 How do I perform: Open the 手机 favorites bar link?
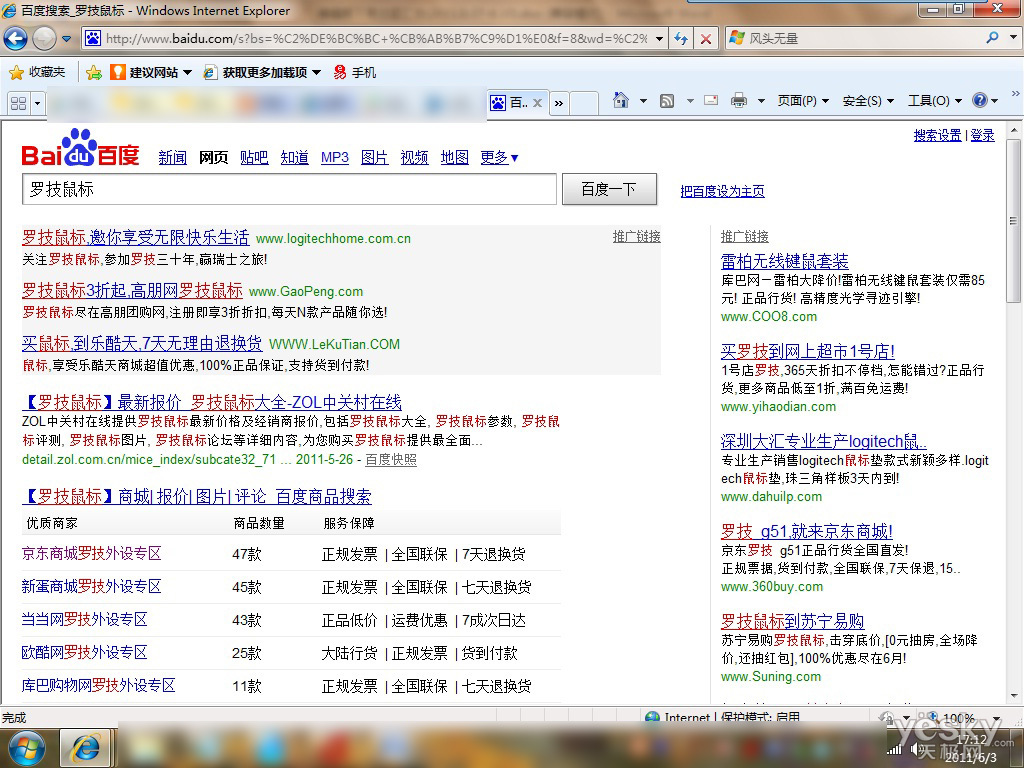tap(355, 72)
